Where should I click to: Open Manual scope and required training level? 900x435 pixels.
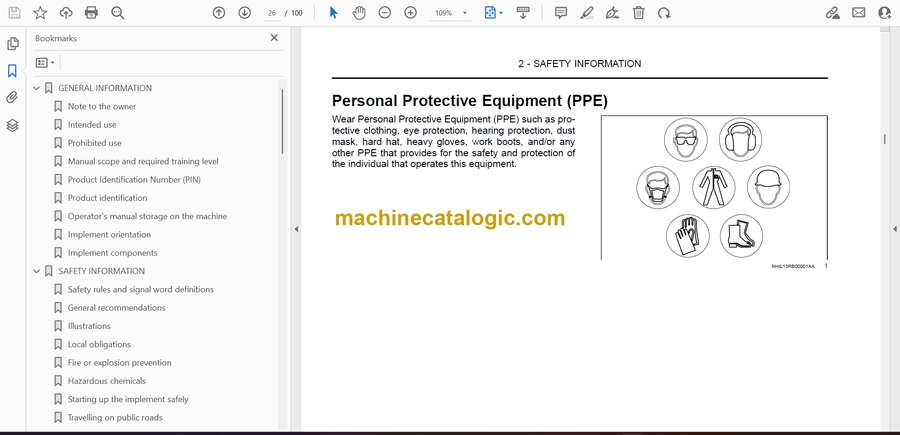[143, 161]
